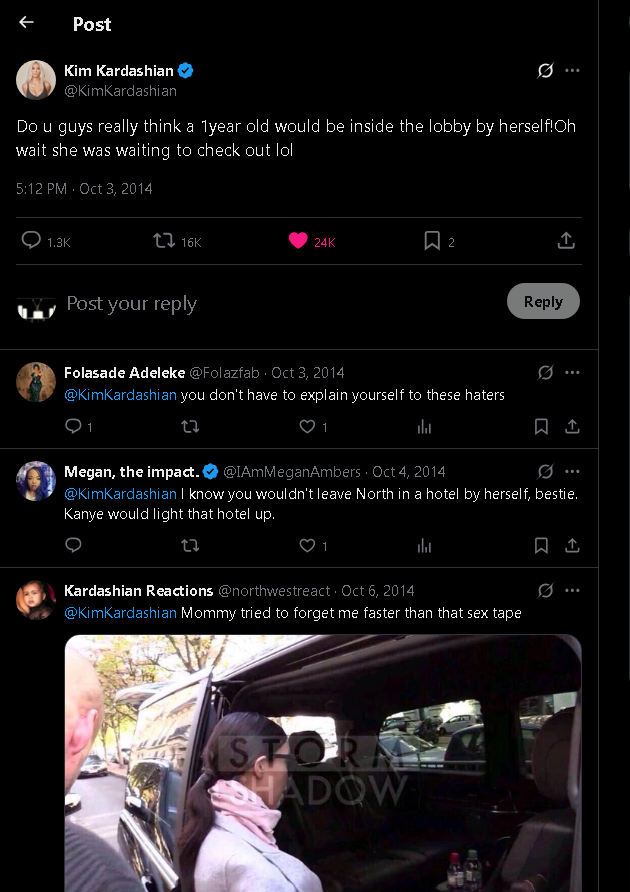This screenshot has height=892, width=630.
Task: Open Folasade Adeleke's profile name link
Action: 124,372
